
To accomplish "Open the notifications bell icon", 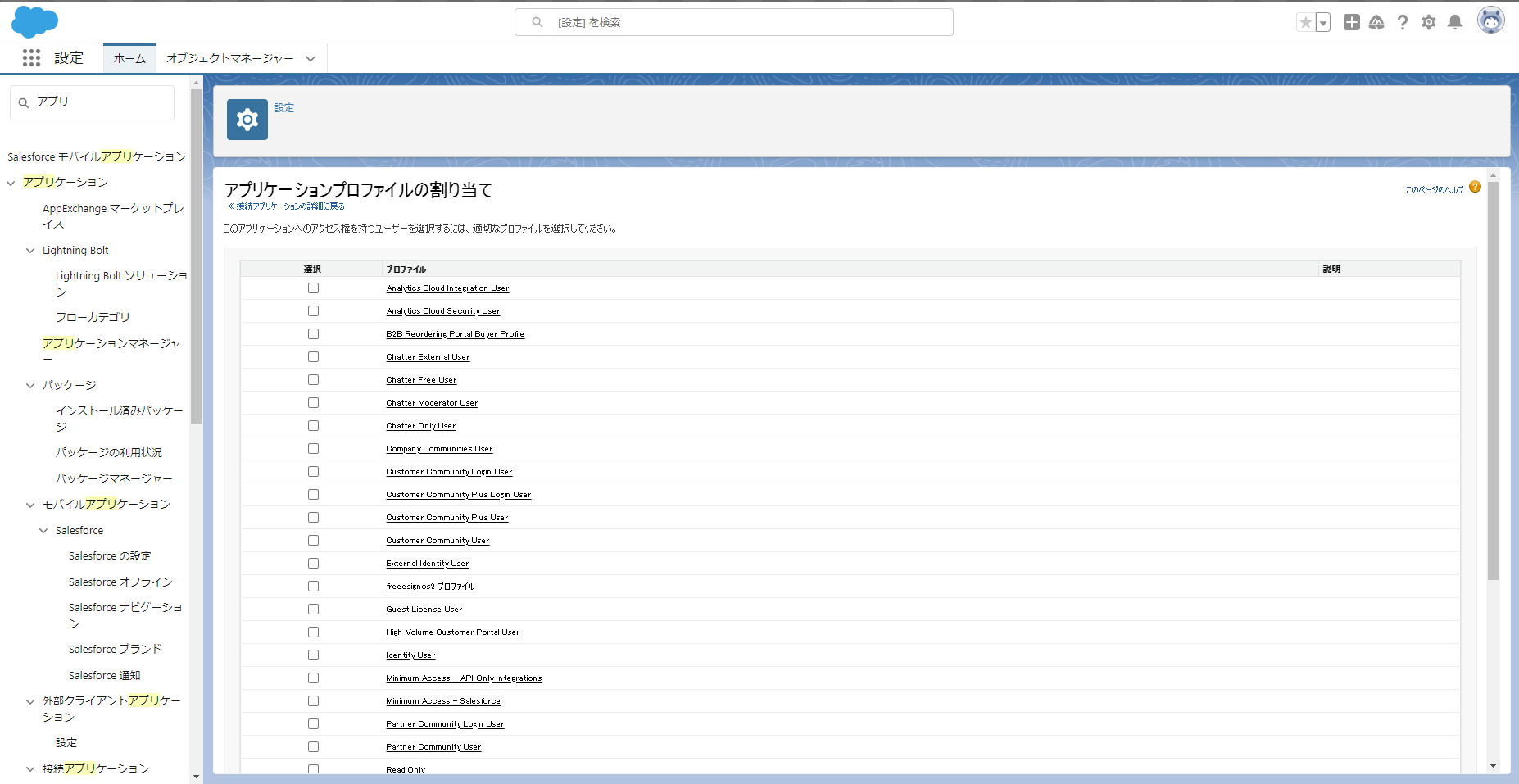I will pyautogui.click(x=1455, y=22).
